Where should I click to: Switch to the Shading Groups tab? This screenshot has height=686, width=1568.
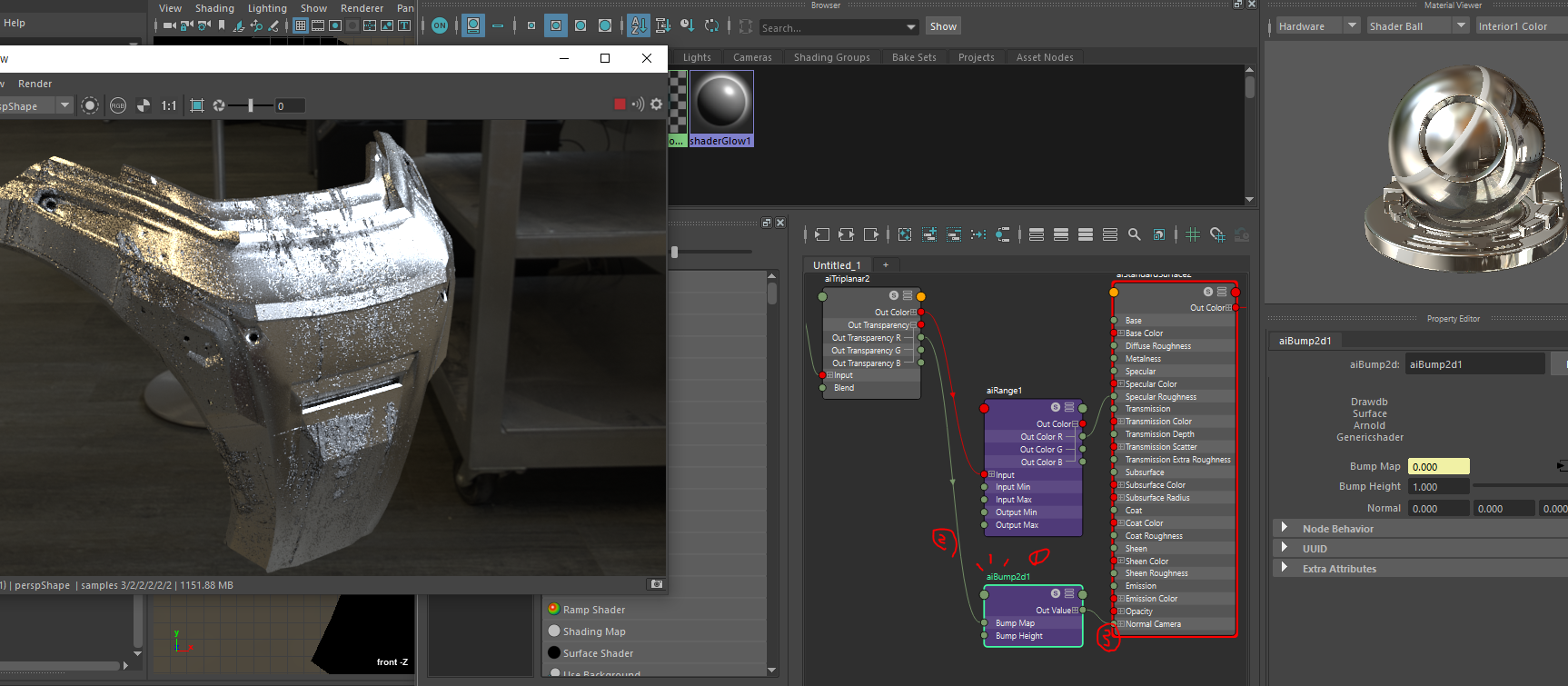point(831,57)
